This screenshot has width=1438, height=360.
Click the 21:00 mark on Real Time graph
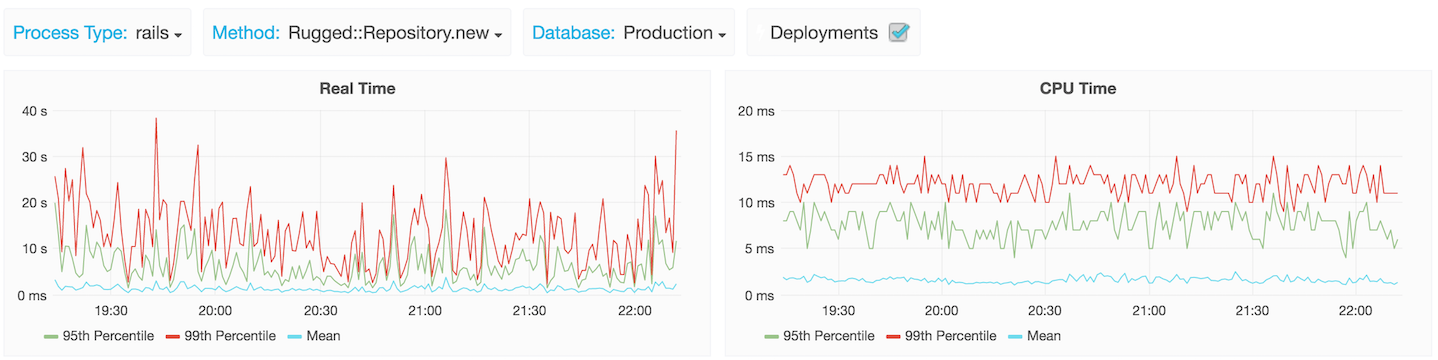pos(425,311)
